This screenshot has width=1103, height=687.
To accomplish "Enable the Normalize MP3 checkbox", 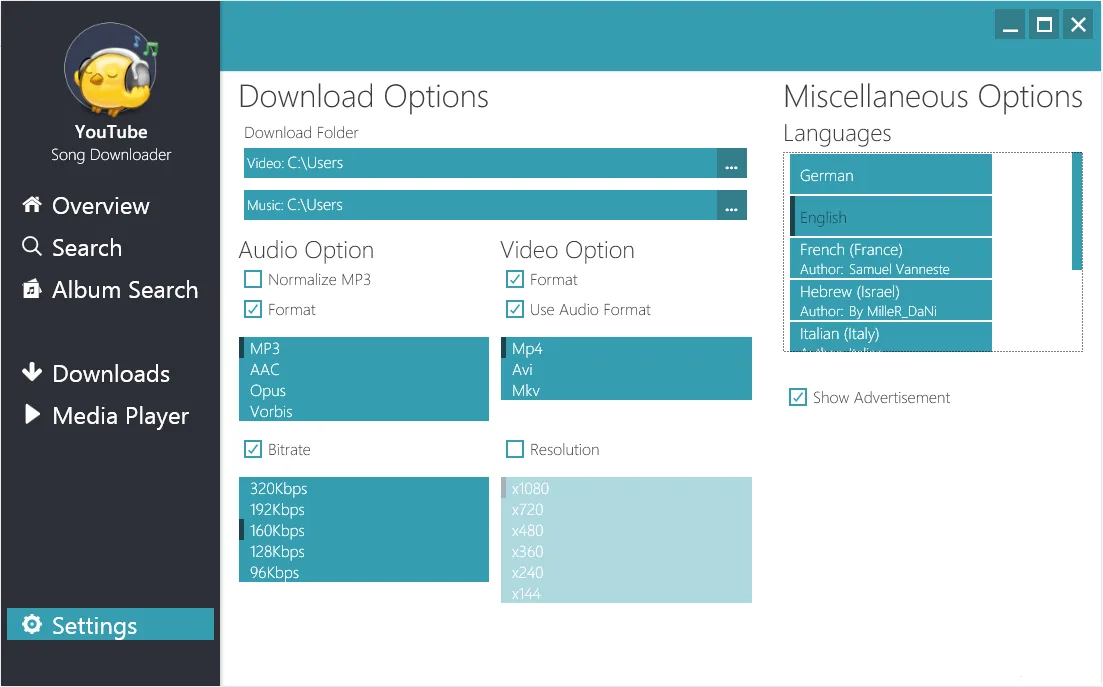I will tap(253, 279).
